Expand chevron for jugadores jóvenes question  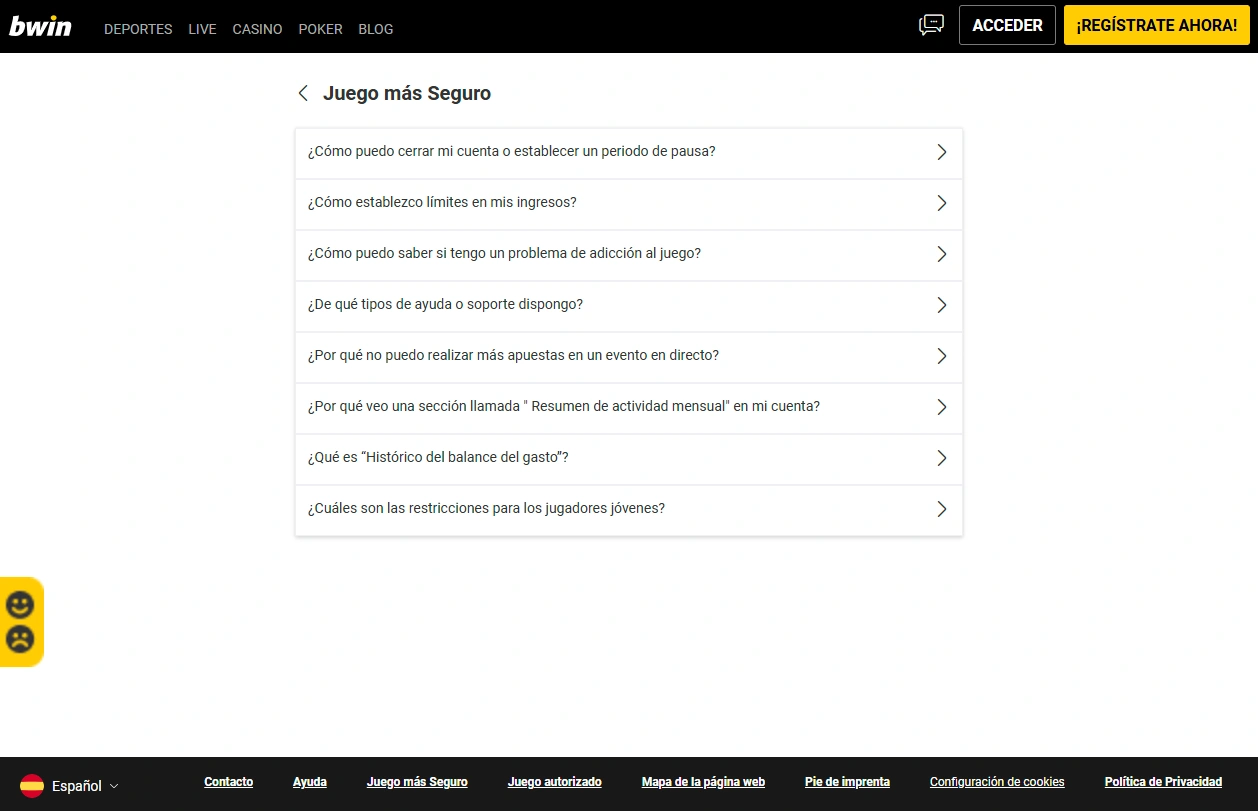pyautogui.click(x=941, y=509)
